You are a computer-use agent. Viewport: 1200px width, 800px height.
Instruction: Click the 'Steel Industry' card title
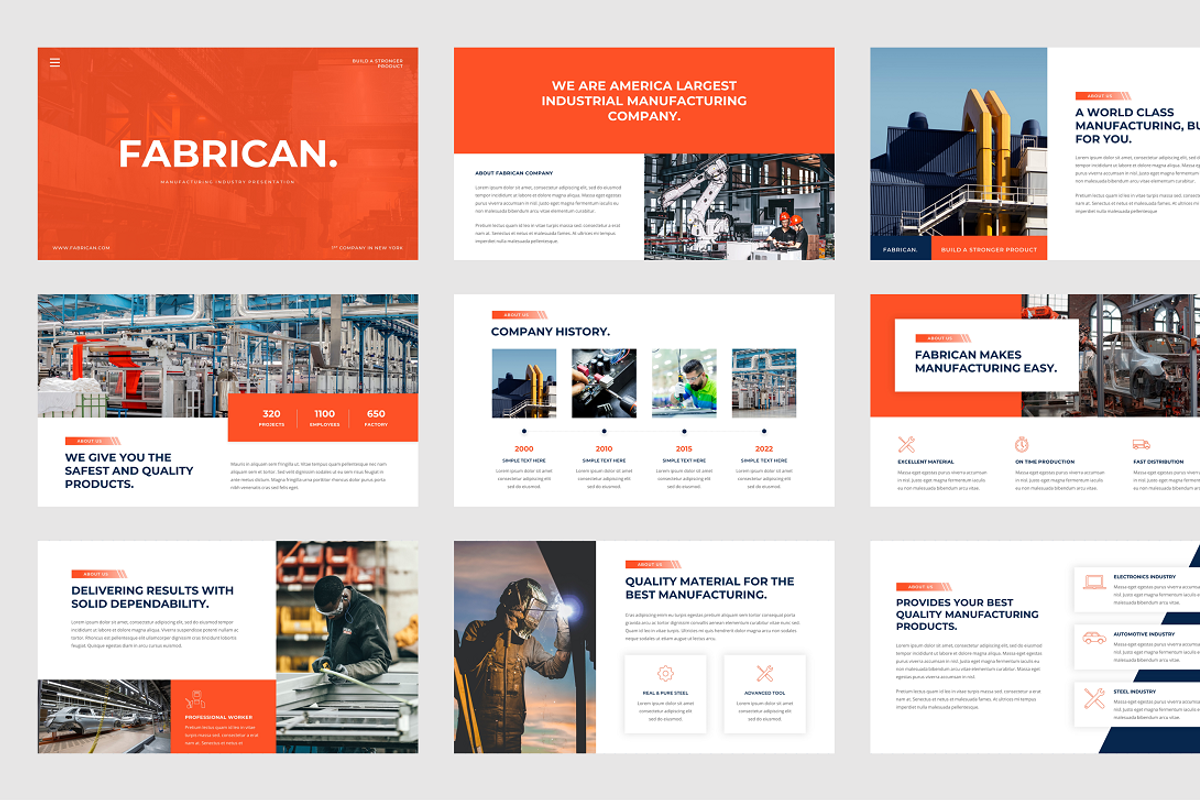coord(1134,691)
